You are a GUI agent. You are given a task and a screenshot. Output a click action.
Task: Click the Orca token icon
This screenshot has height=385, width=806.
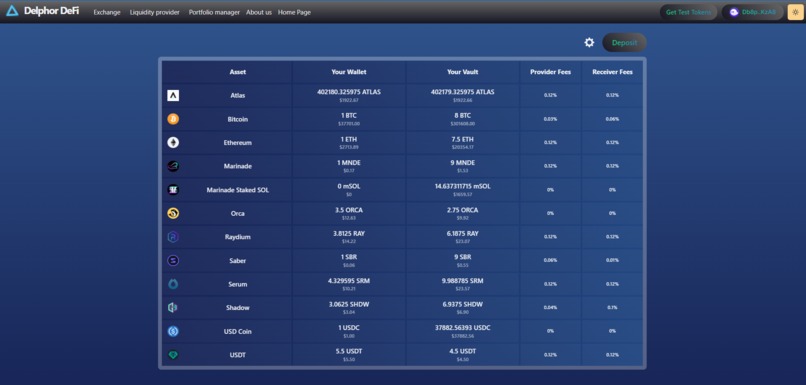point(173,213)
